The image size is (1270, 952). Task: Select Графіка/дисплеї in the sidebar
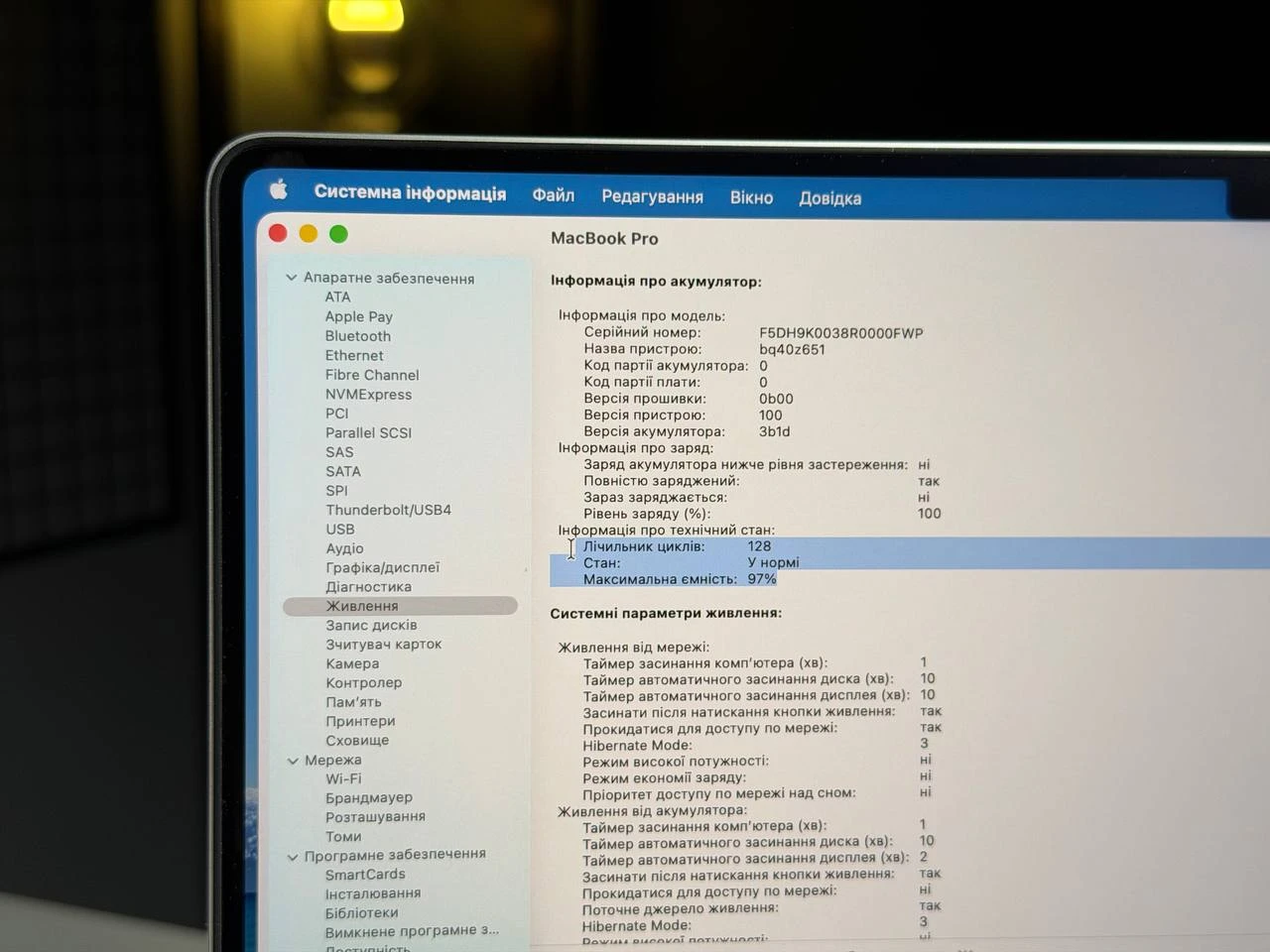(x=382, y=567)
